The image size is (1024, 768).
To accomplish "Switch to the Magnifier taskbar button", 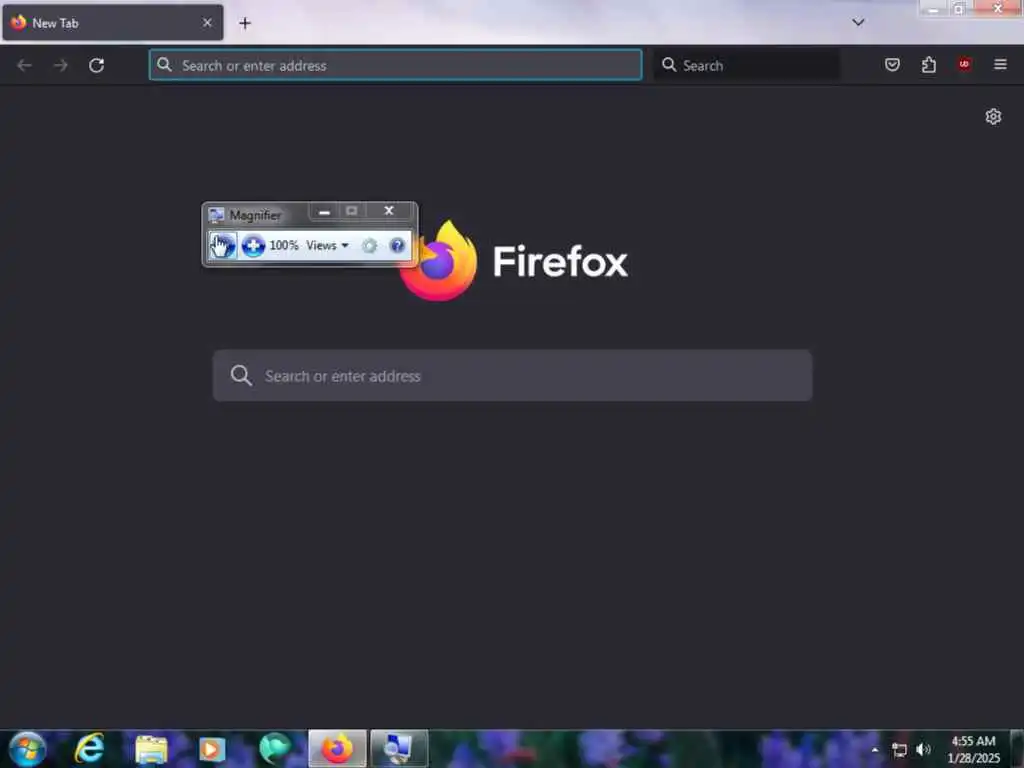I will pos(399,748).
